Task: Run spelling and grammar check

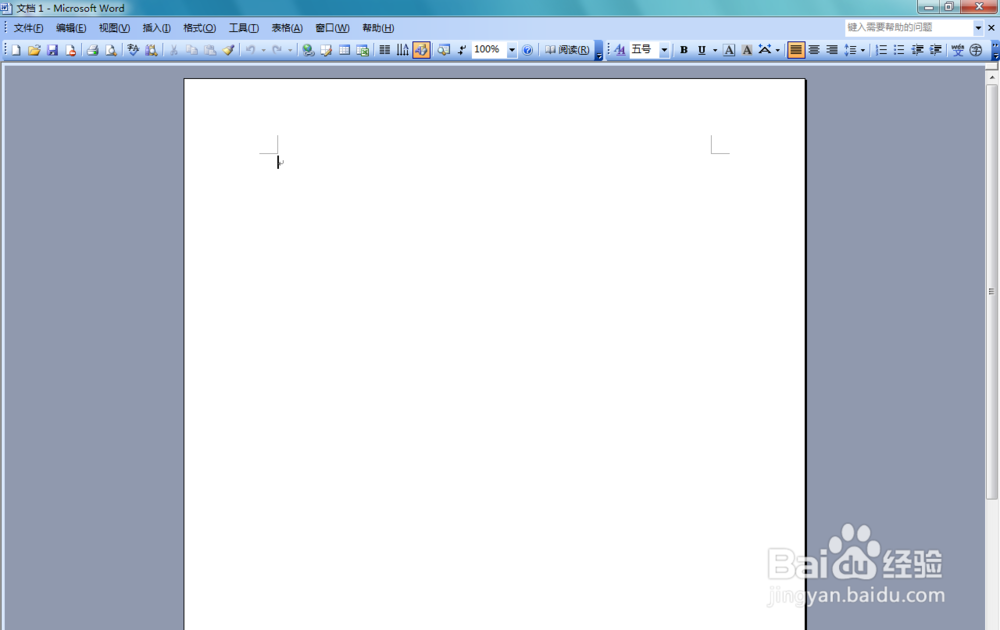Action: (133, 49)
